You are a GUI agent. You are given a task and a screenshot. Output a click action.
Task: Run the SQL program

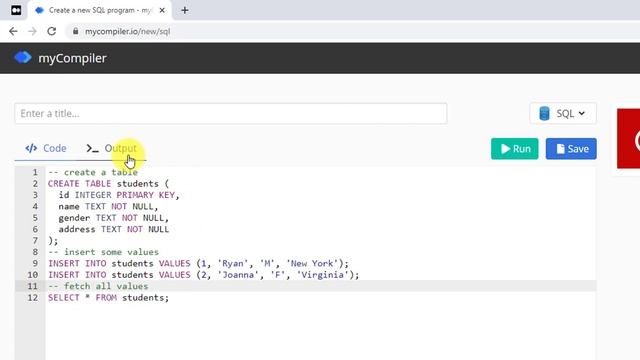click(514, 149)
